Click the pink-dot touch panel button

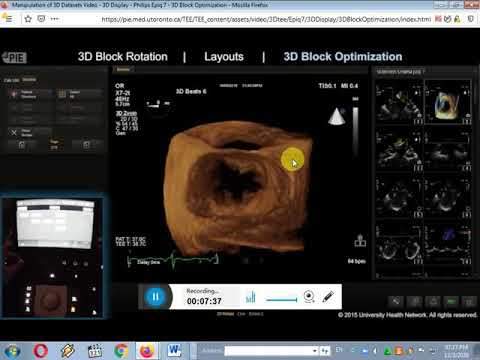click(29, 94)
